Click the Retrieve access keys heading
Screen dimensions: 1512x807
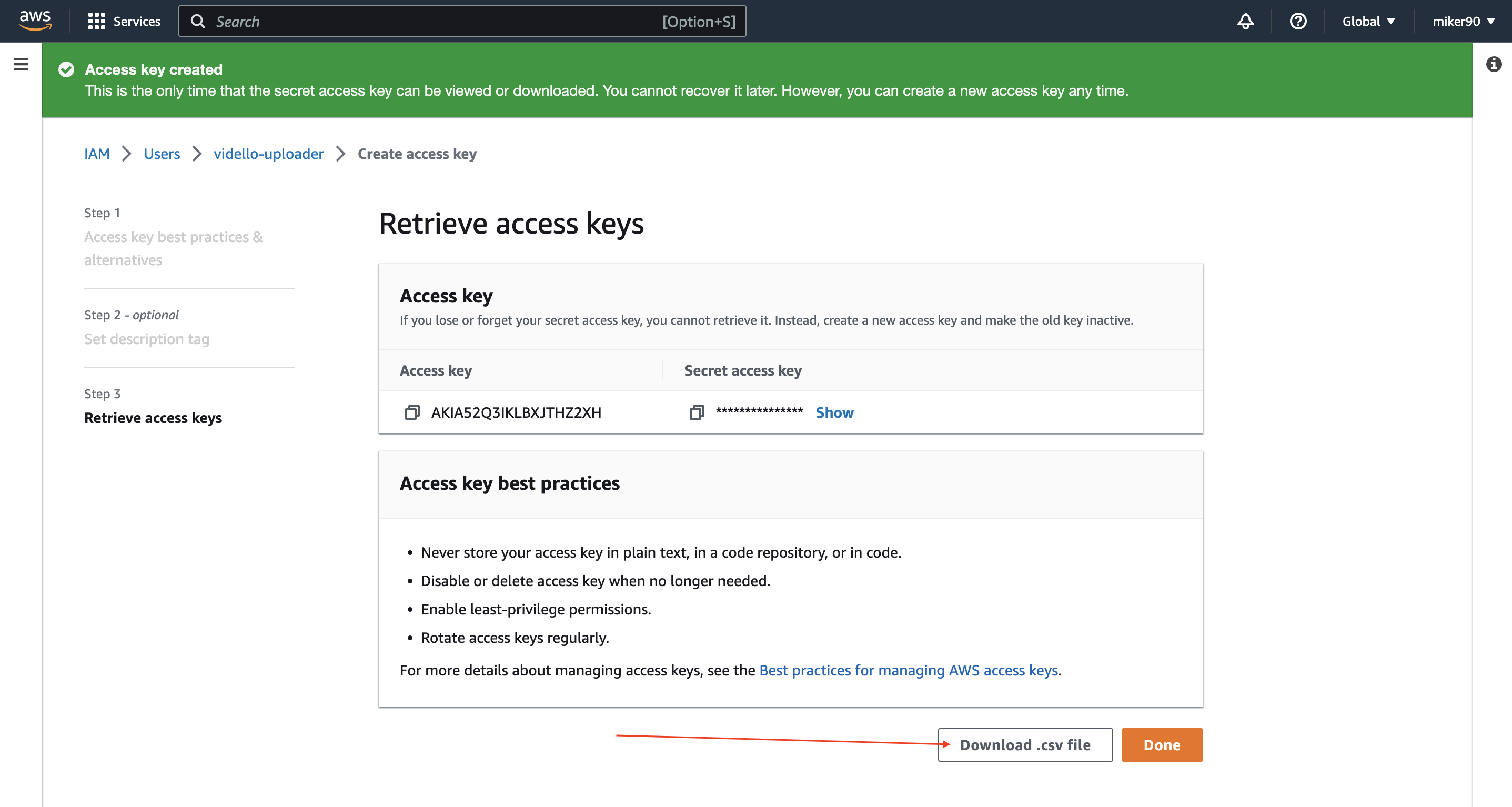511,224
